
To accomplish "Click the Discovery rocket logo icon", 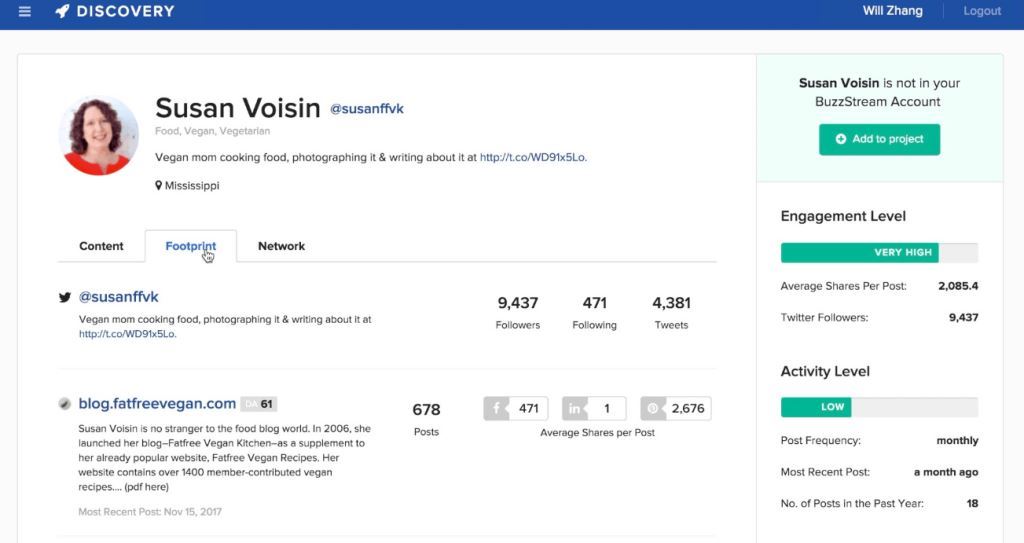I will click(x=62, y=11).
